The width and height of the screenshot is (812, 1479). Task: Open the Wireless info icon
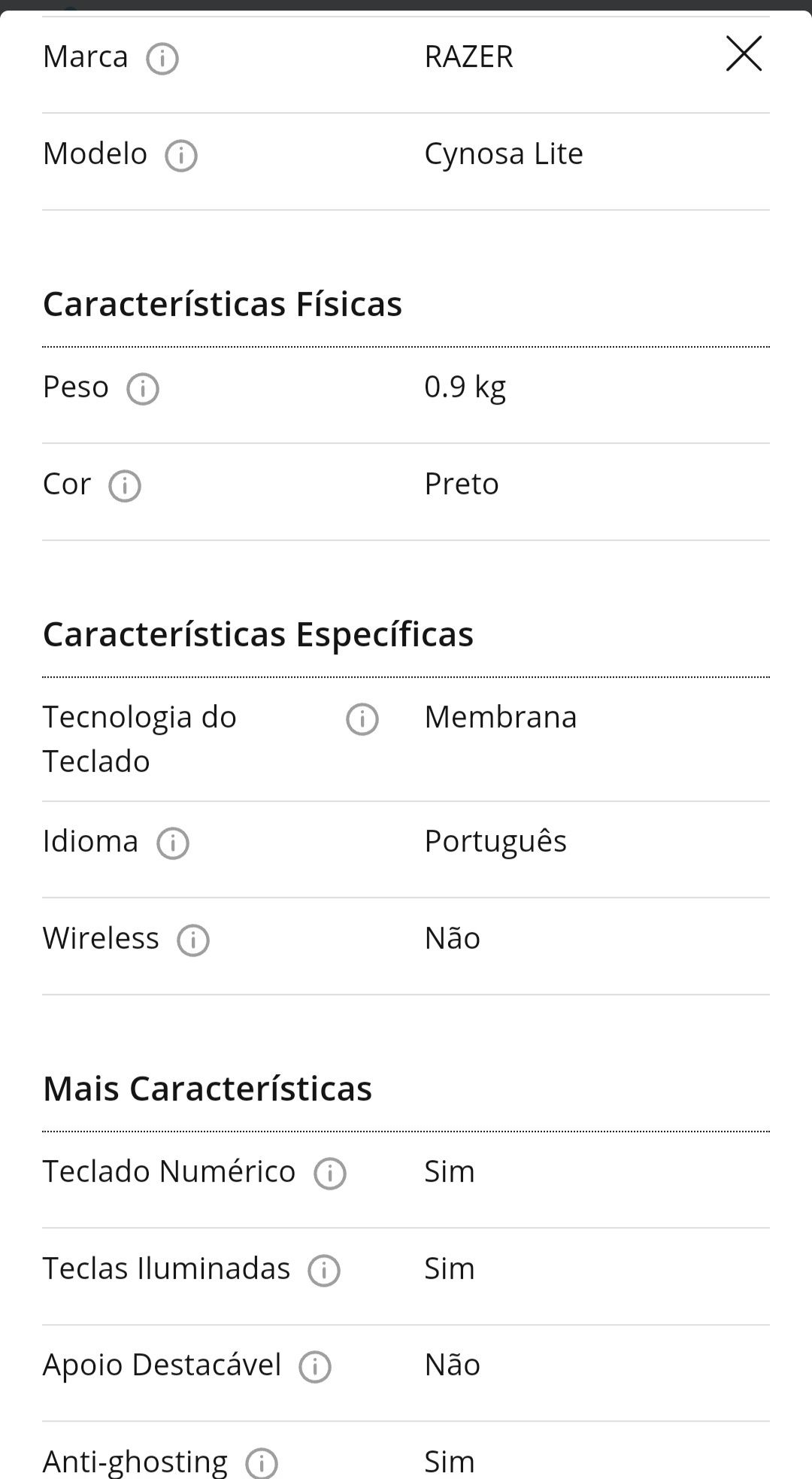point(193,940)
